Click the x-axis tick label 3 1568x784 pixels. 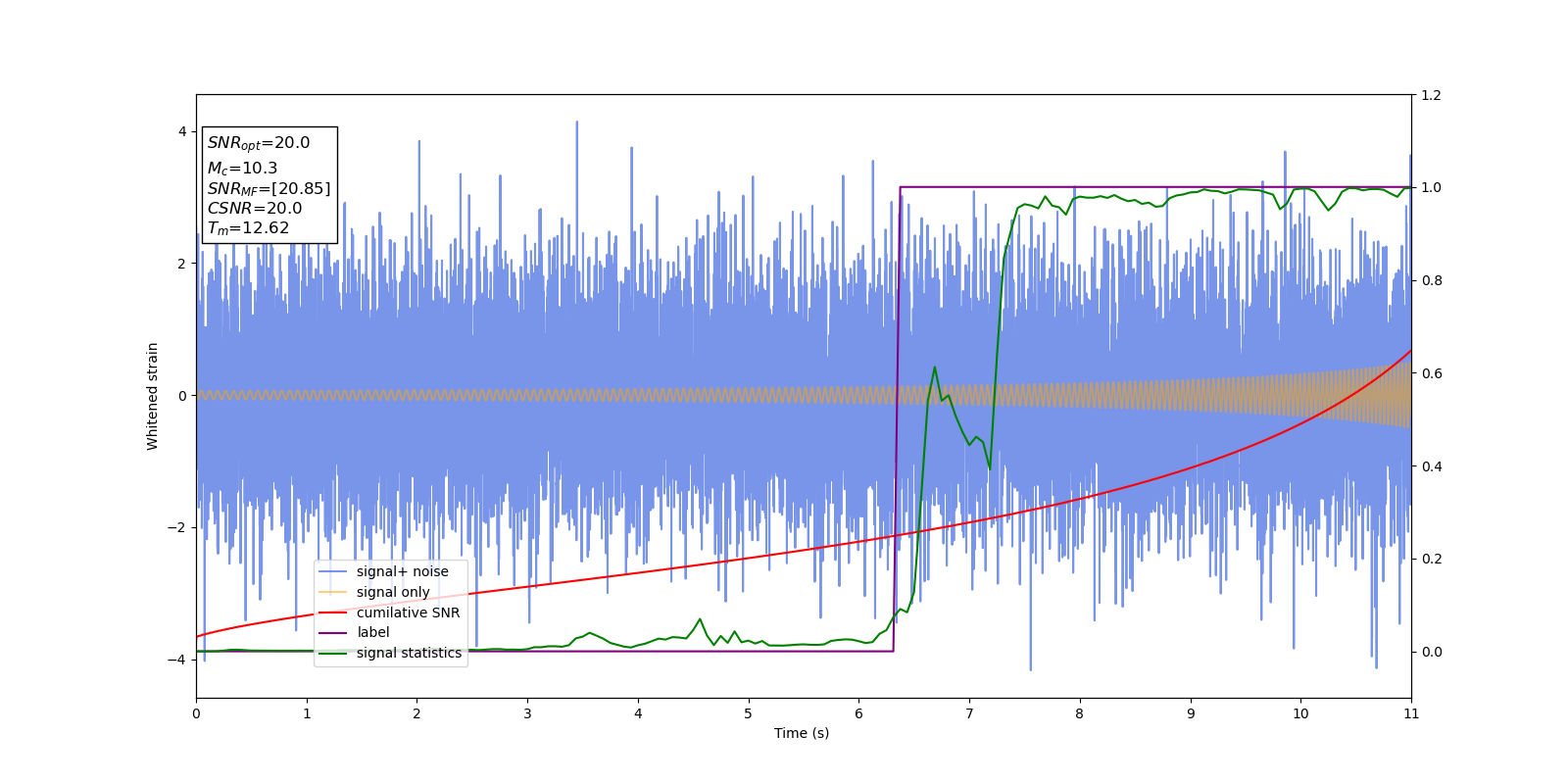click(527, 713)
